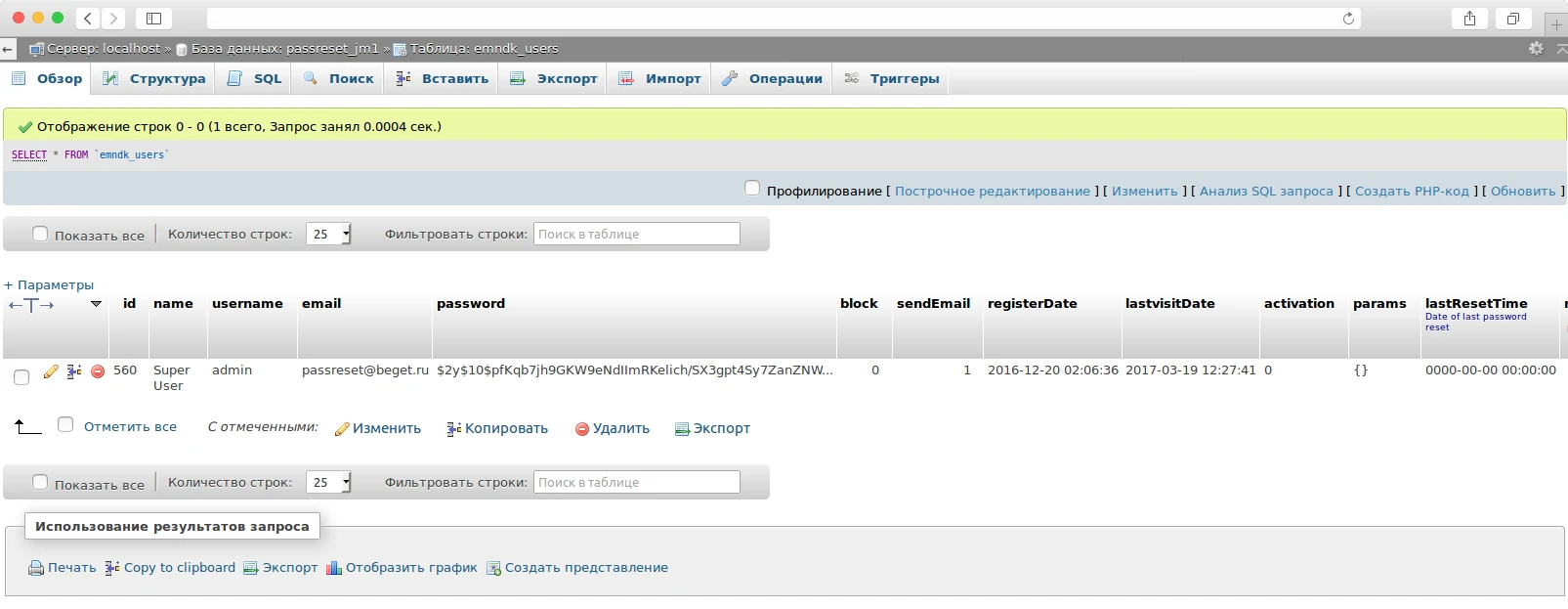The width and height of the screenshot is (1568, 609).
Task: Click Копировать for checked rows
Action: [497, 428]
